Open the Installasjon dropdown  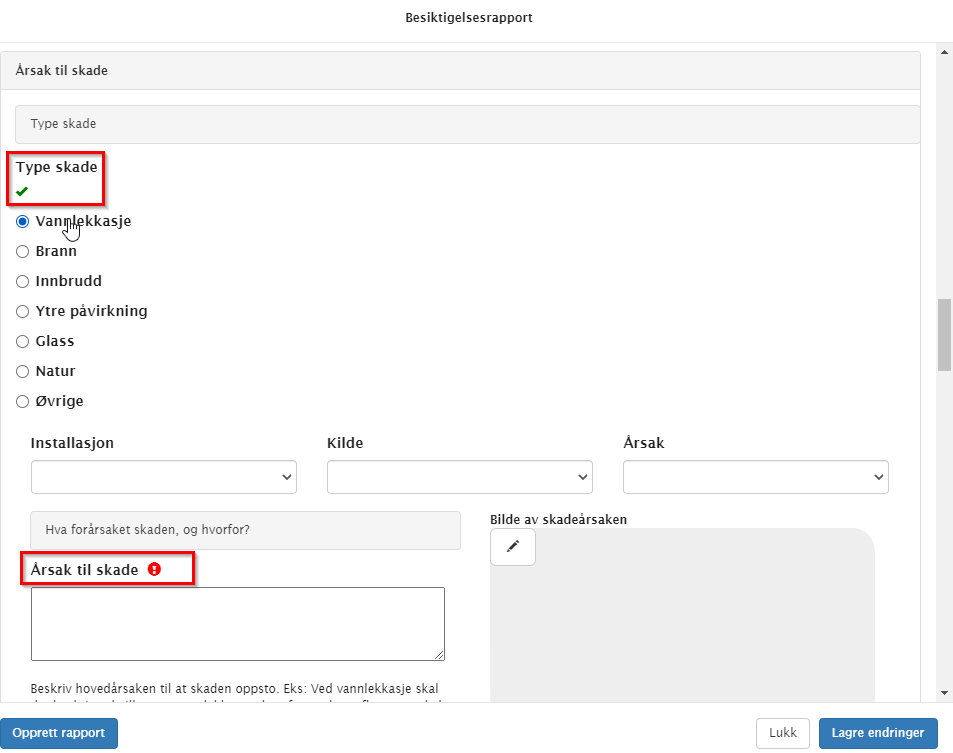164,477
